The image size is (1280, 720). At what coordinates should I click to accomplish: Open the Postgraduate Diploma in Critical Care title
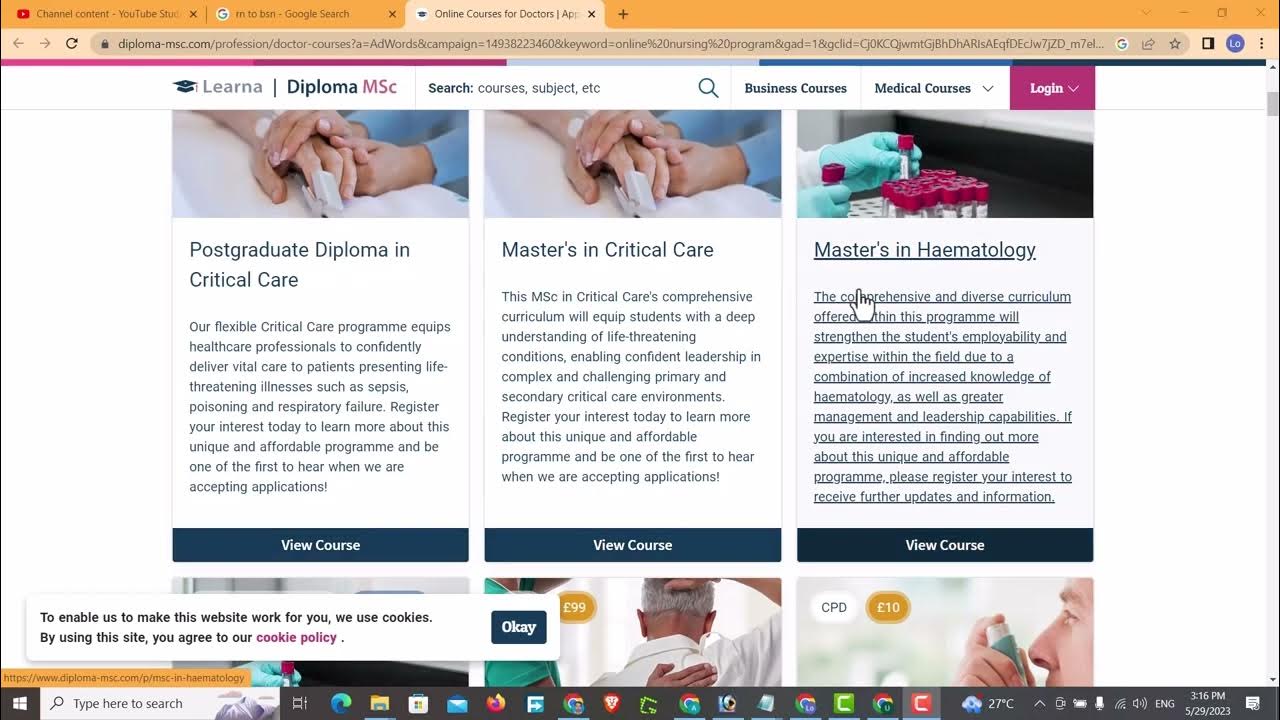tap(300, 265)
